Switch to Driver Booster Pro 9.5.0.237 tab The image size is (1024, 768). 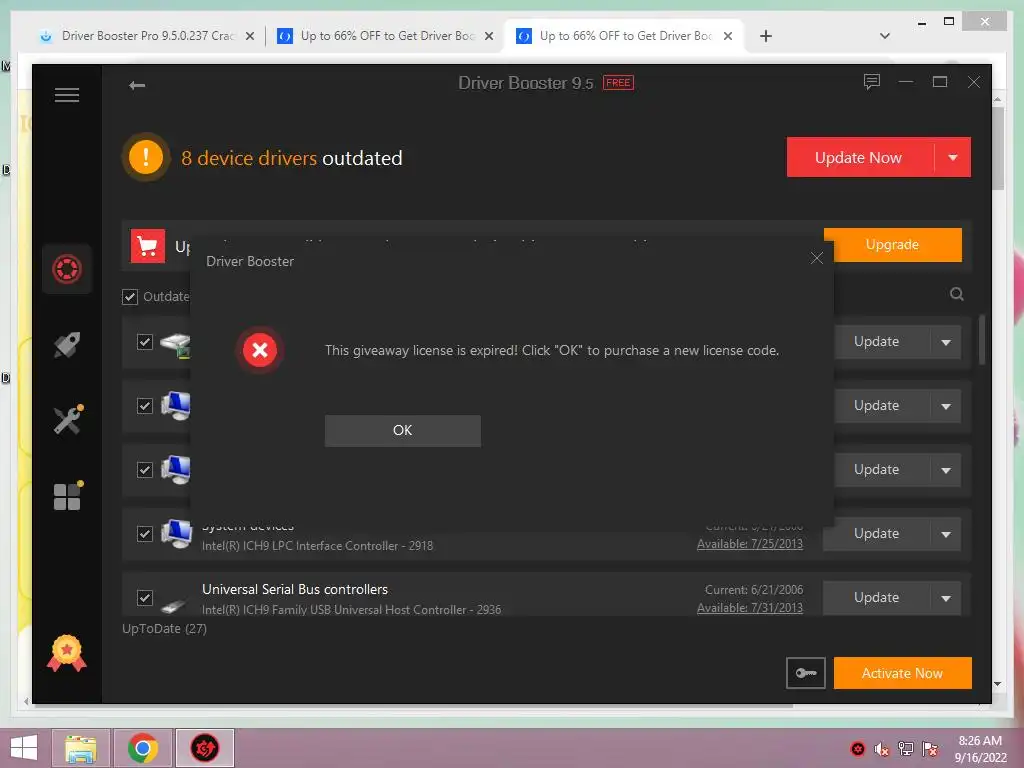(147, 36)
